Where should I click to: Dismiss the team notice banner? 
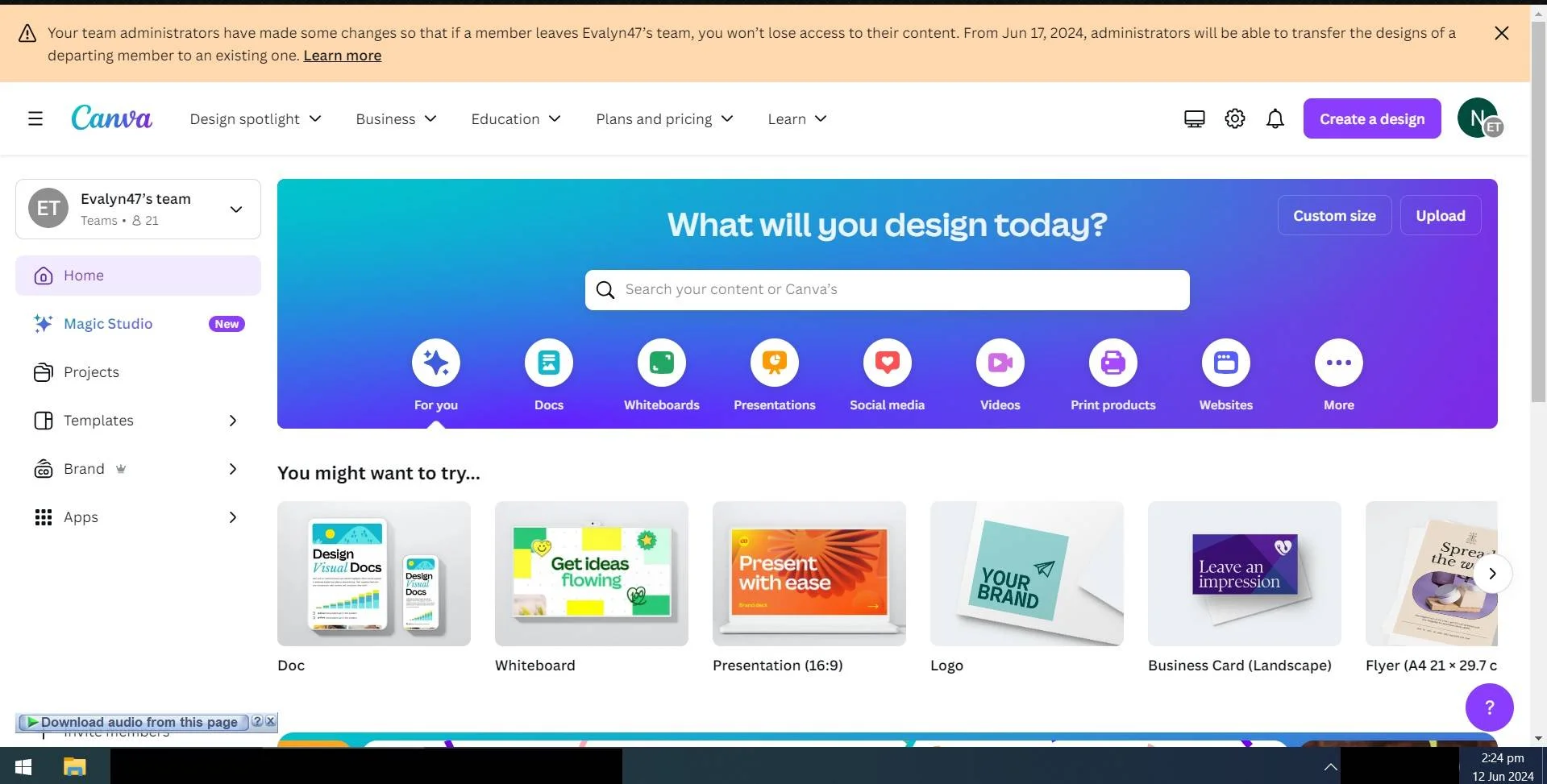(x=1501, y=33)
